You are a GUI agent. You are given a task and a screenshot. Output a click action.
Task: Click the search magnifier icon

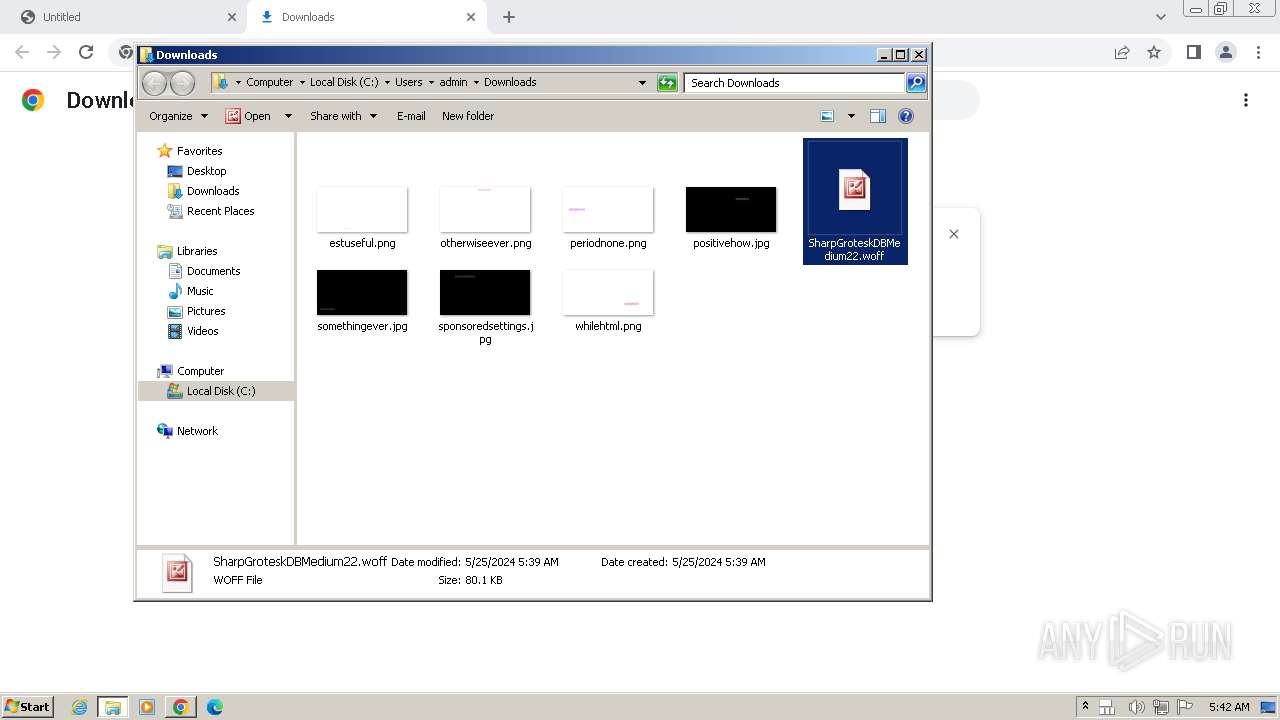[x=916, y=83]
